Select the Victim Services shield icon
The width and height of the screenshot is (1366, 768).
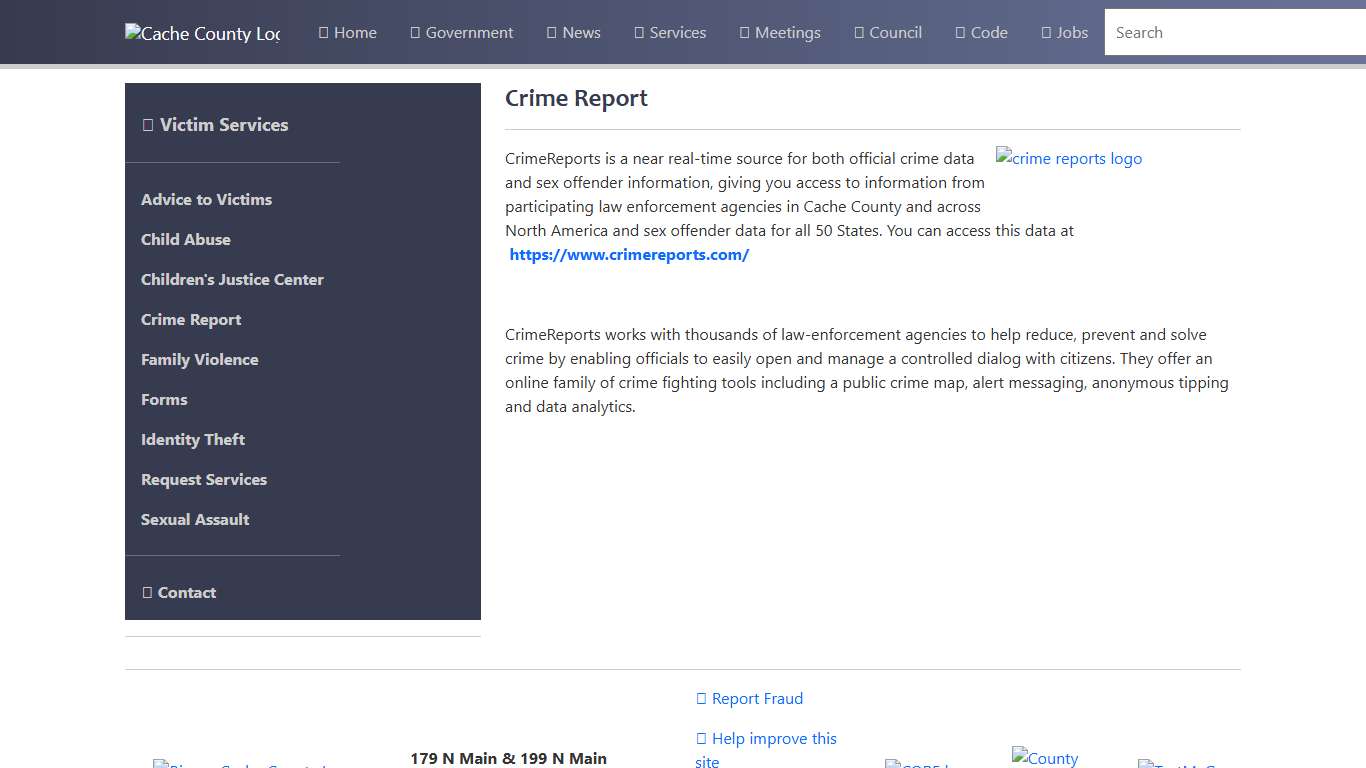click(149, 124)
